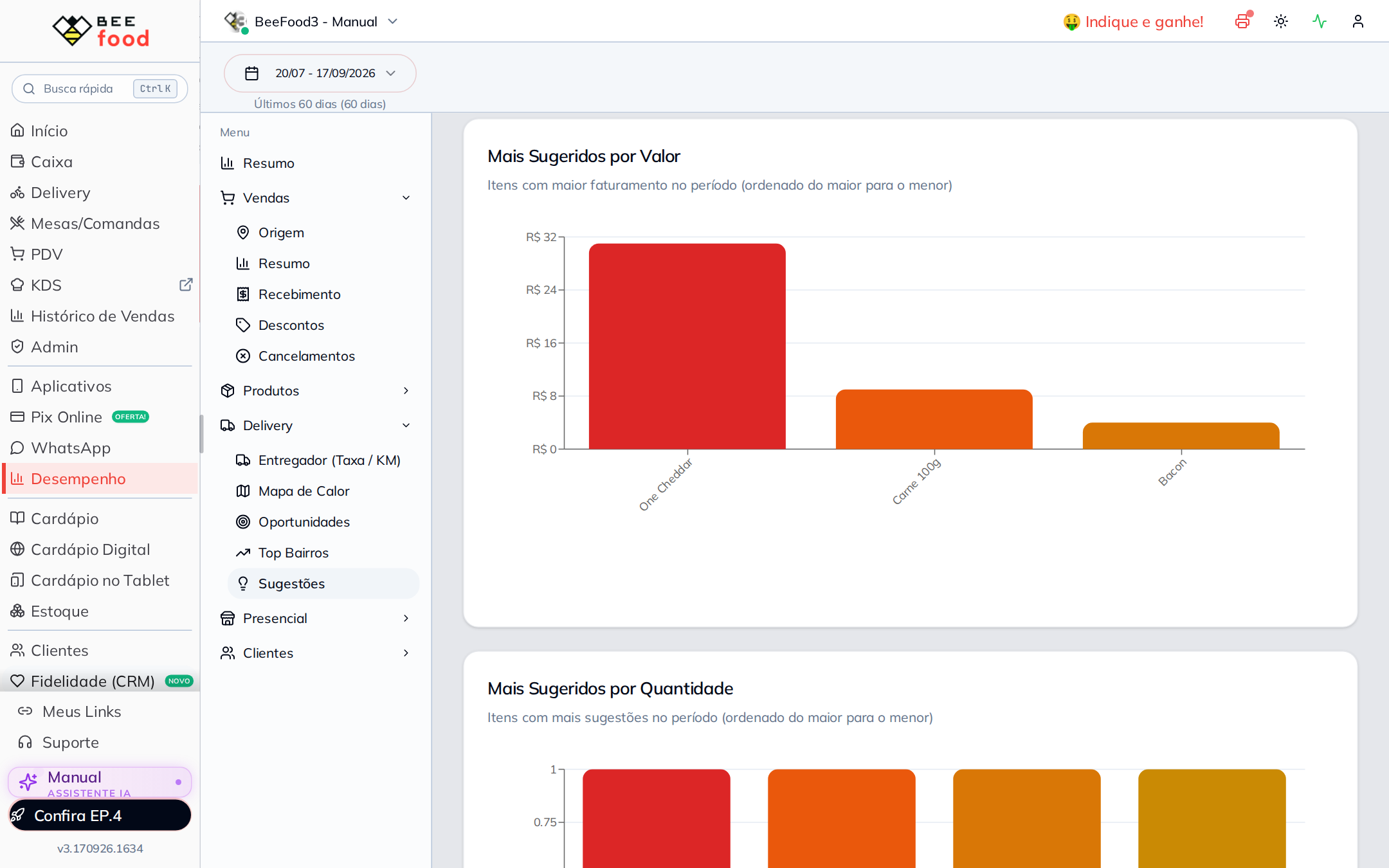
Task: Click the One Cheddar red bar in value chart
Action: [687, 346]
